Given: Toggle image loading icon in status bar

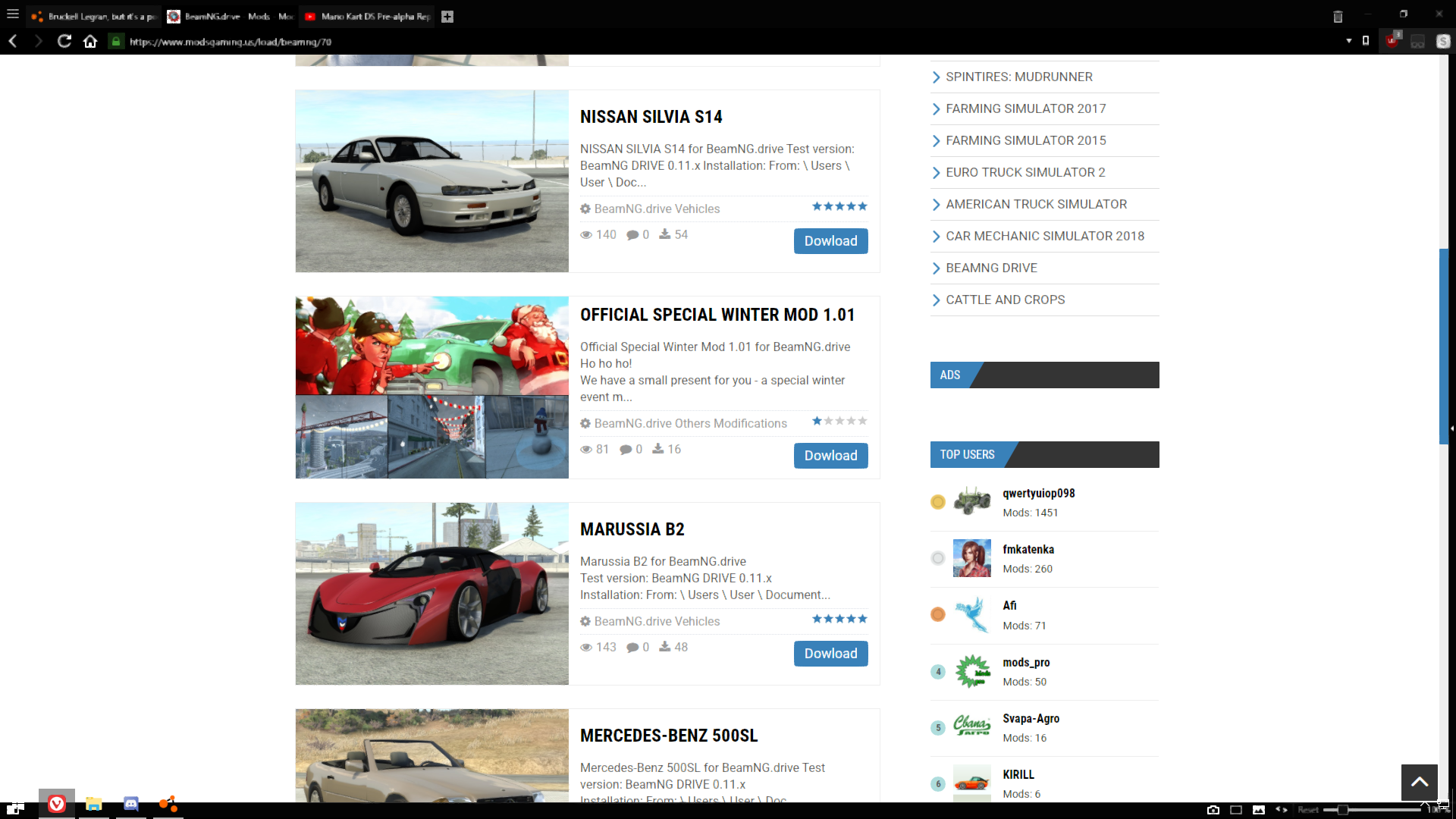Looking at the screenshot, I should (1259, 810).
